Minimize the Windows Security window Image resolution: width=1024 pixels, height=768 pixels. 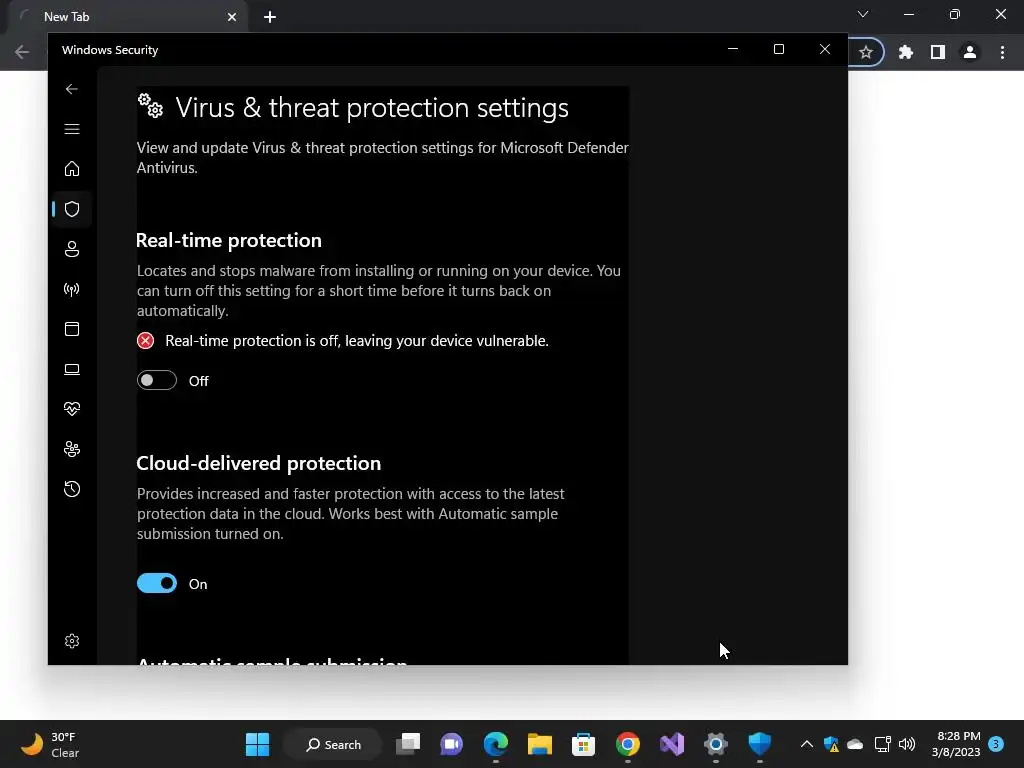(733, 50)
